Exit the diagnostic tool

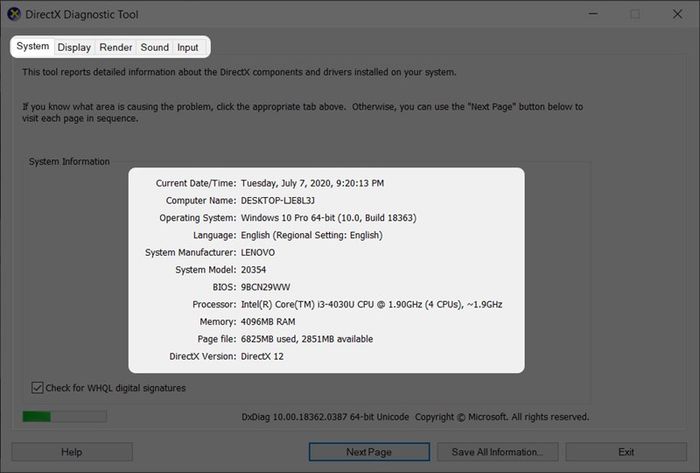pyautogui.click(x=626, y=452)
